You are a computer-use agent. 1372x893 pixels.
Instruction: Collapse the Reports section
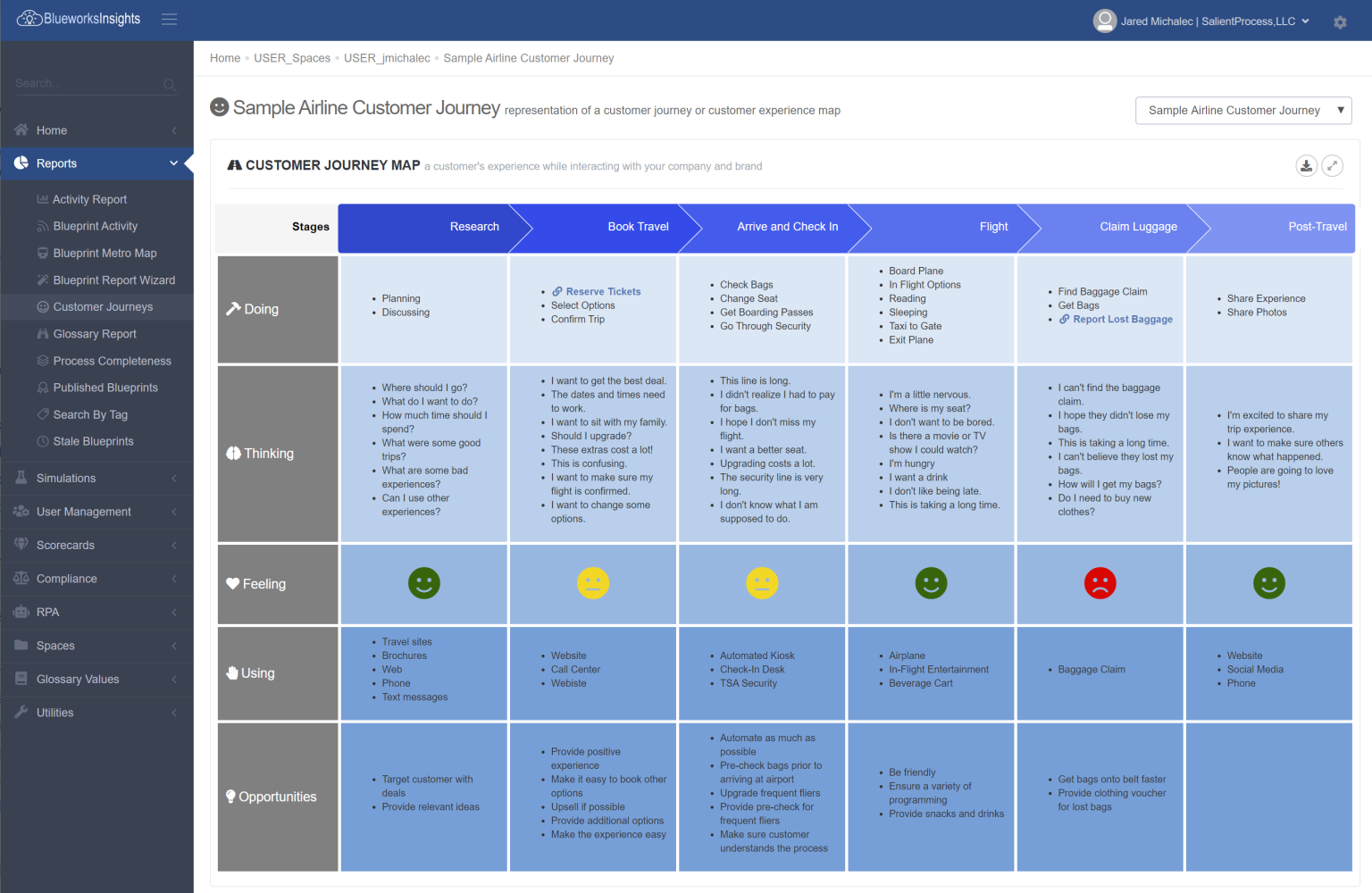coord(174,163)
